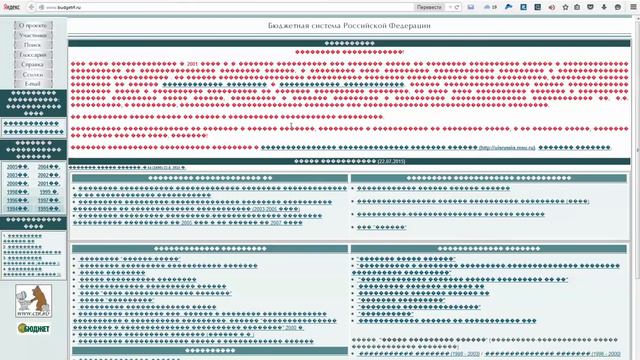Open the 2001 year link in sidebar
The height and width of the screenshot is (360, 640).
48,184
